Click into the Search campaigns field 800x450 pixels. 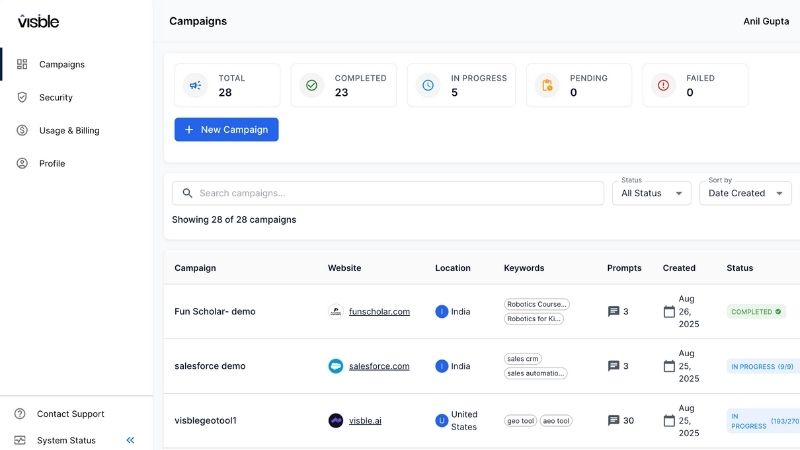click(x=388, y=193)
